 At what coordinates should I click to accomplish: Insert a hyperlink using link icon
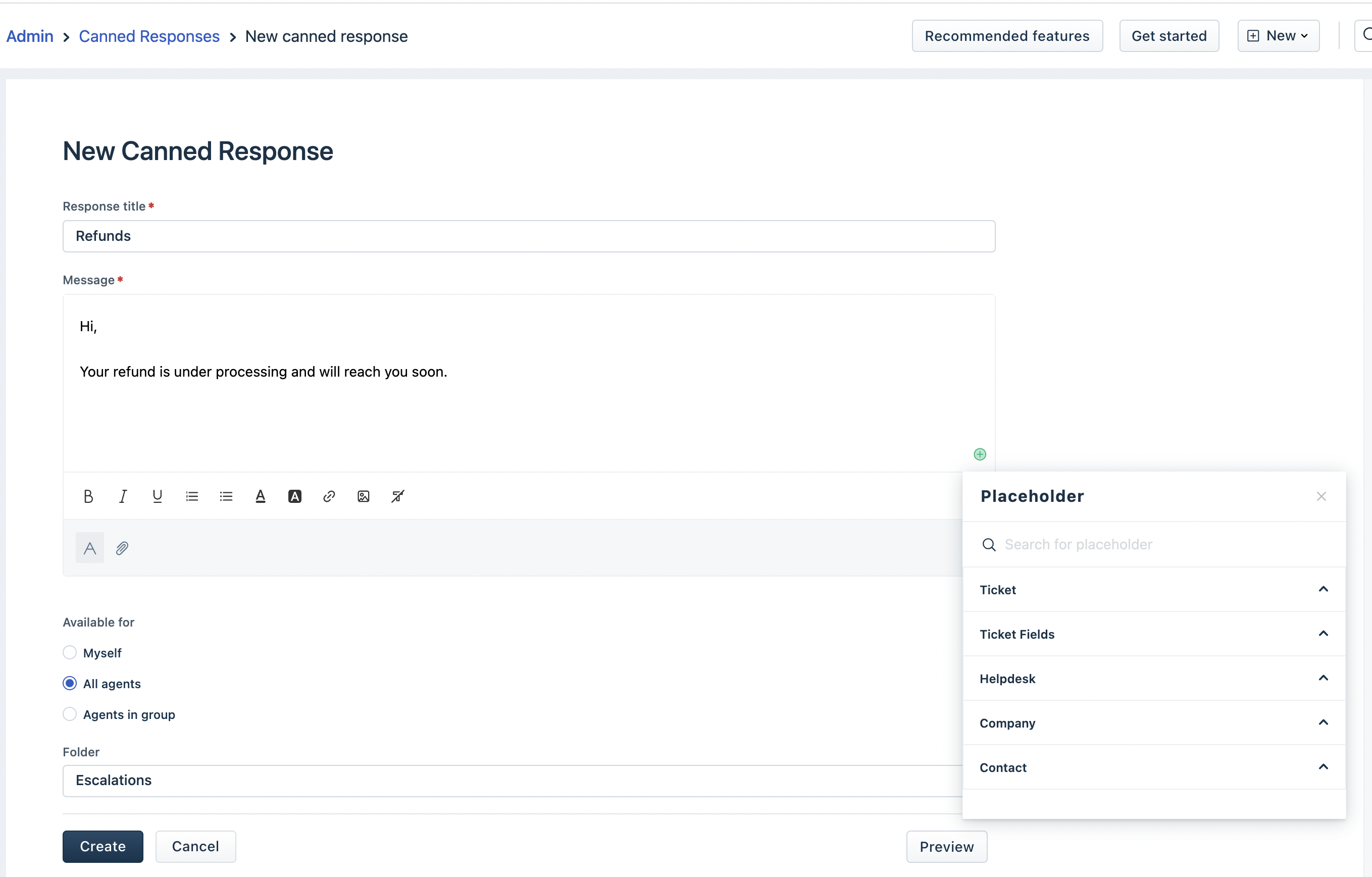[329, 496]
